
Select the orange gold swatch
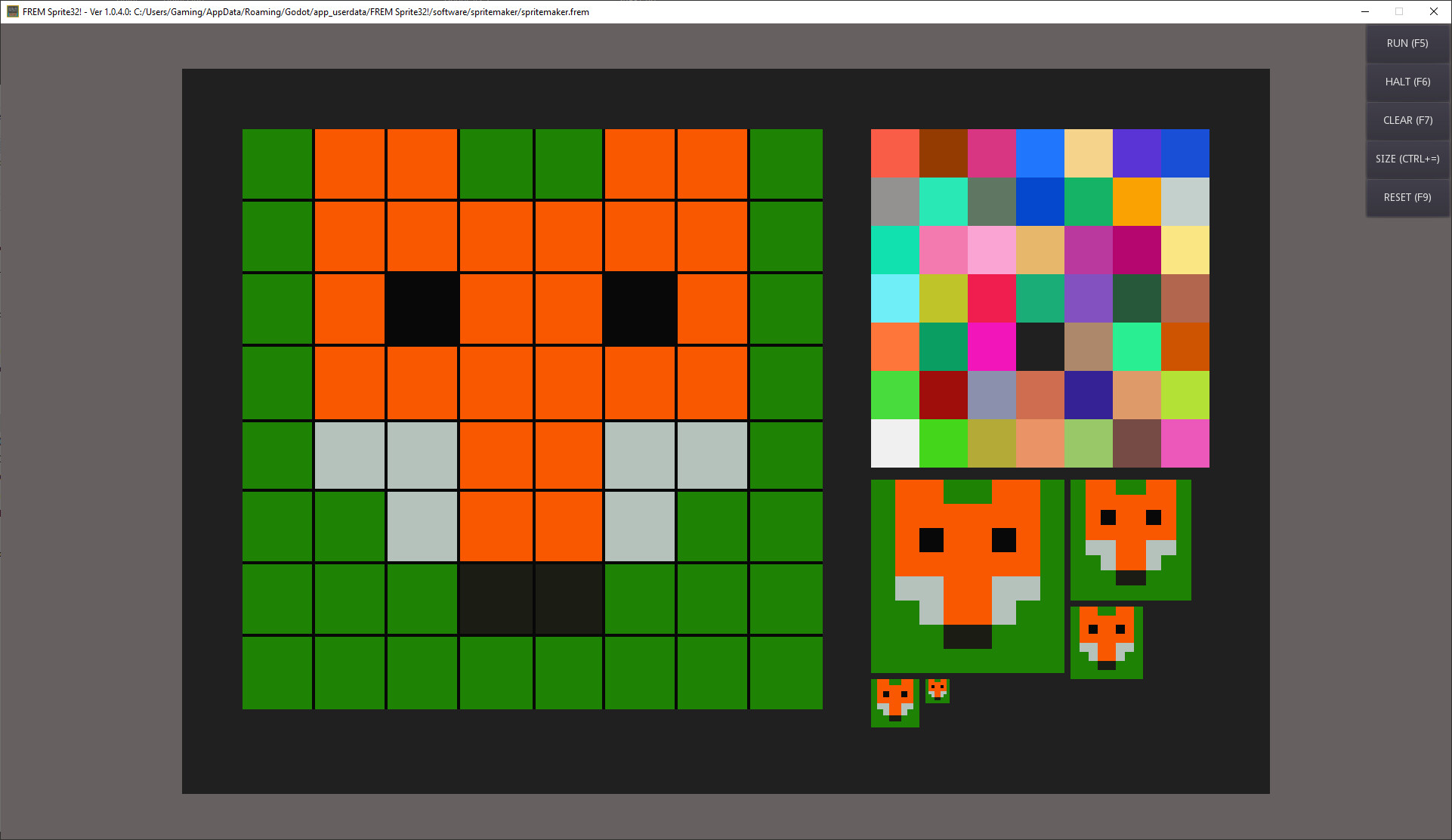[1137, 201]
